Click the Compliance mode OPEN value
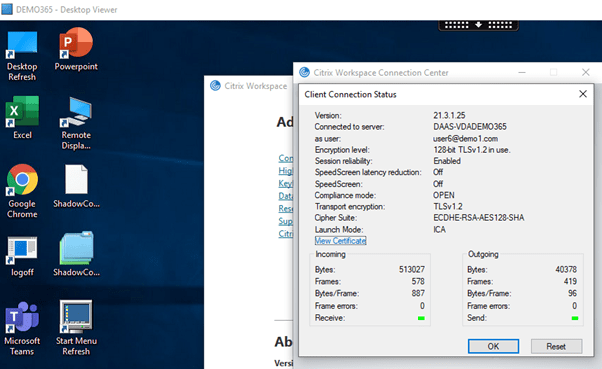602x369 pixels. click(444, 195)
